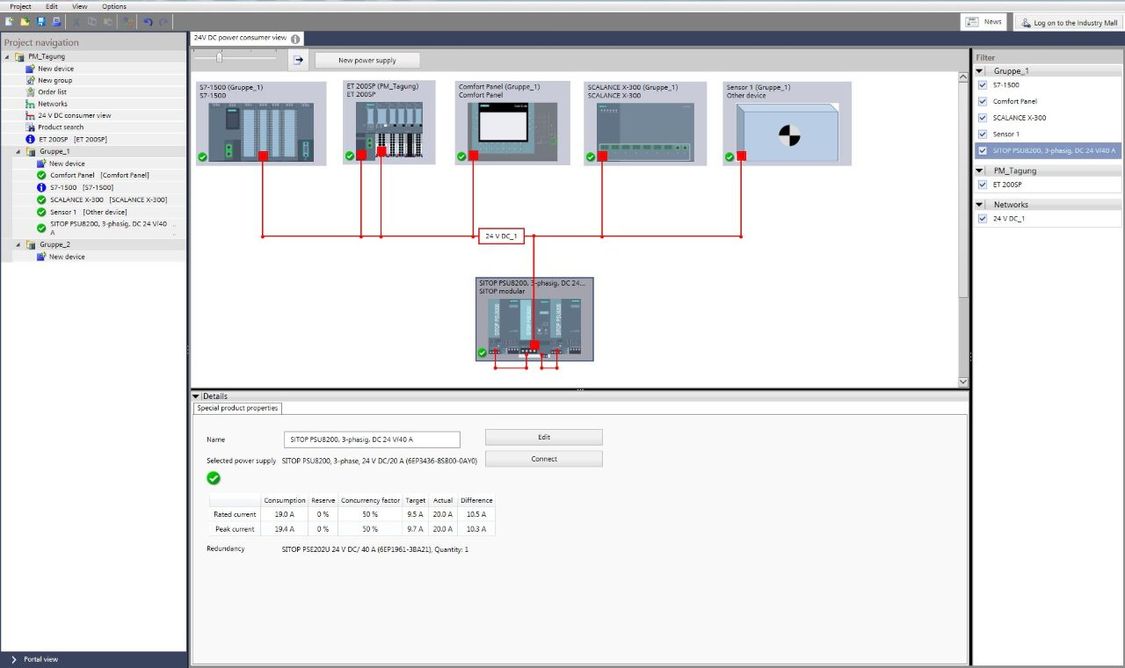Open the Project menu
The height and width of the screenshot is (668, 1125).
pos(21,6)
